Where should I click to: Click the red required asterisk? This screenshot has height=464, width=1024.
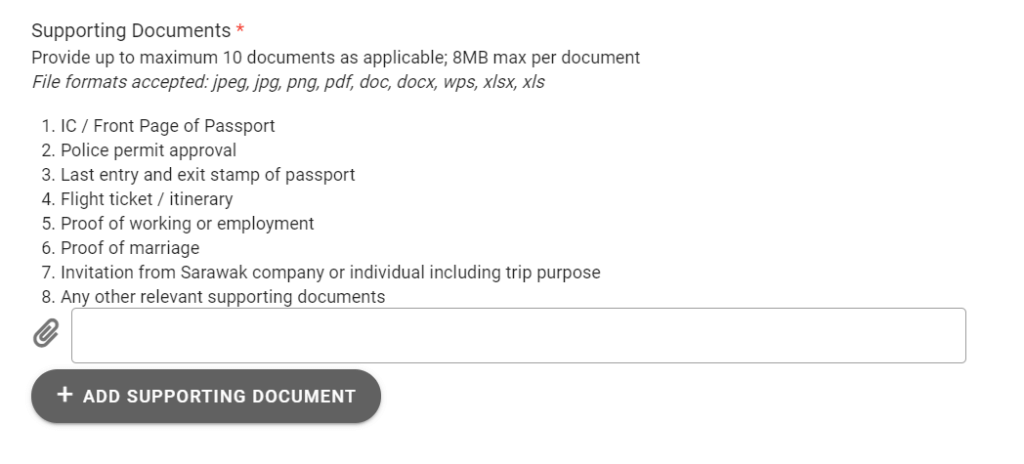tap(240, 30)
